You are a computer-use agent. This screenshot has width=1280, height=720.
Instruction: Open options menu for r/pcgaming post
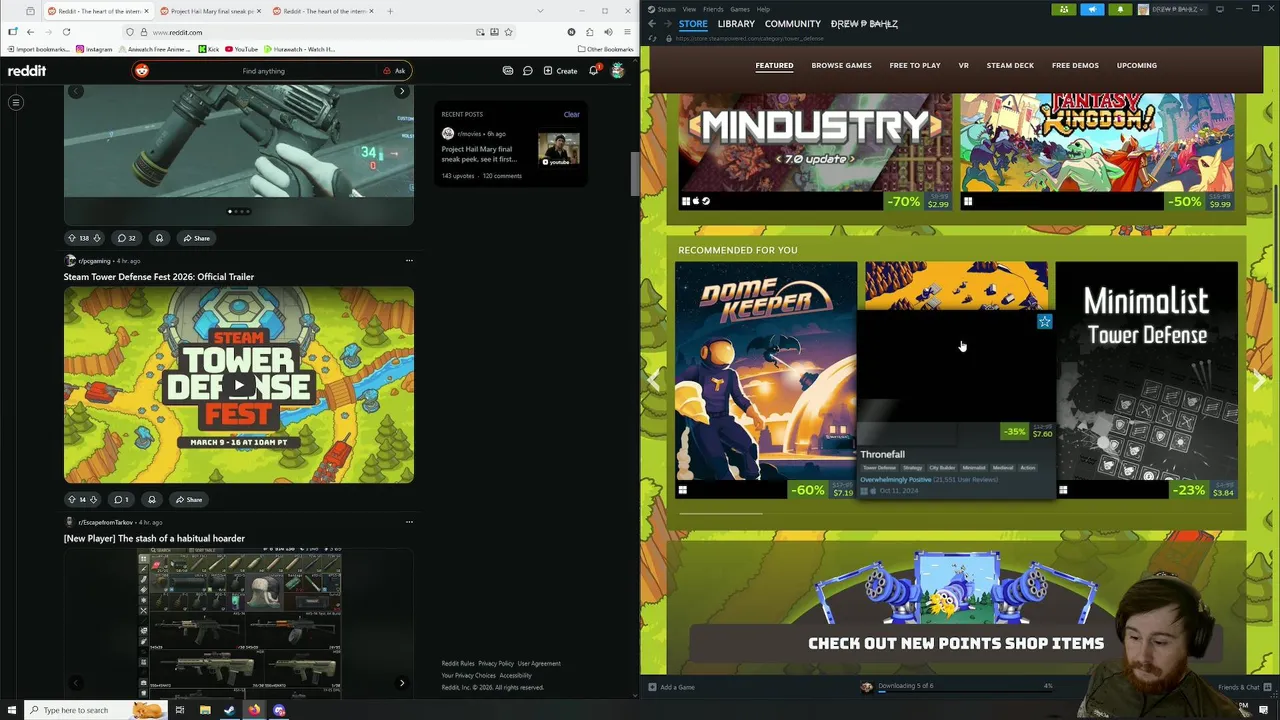pos(409,261)
